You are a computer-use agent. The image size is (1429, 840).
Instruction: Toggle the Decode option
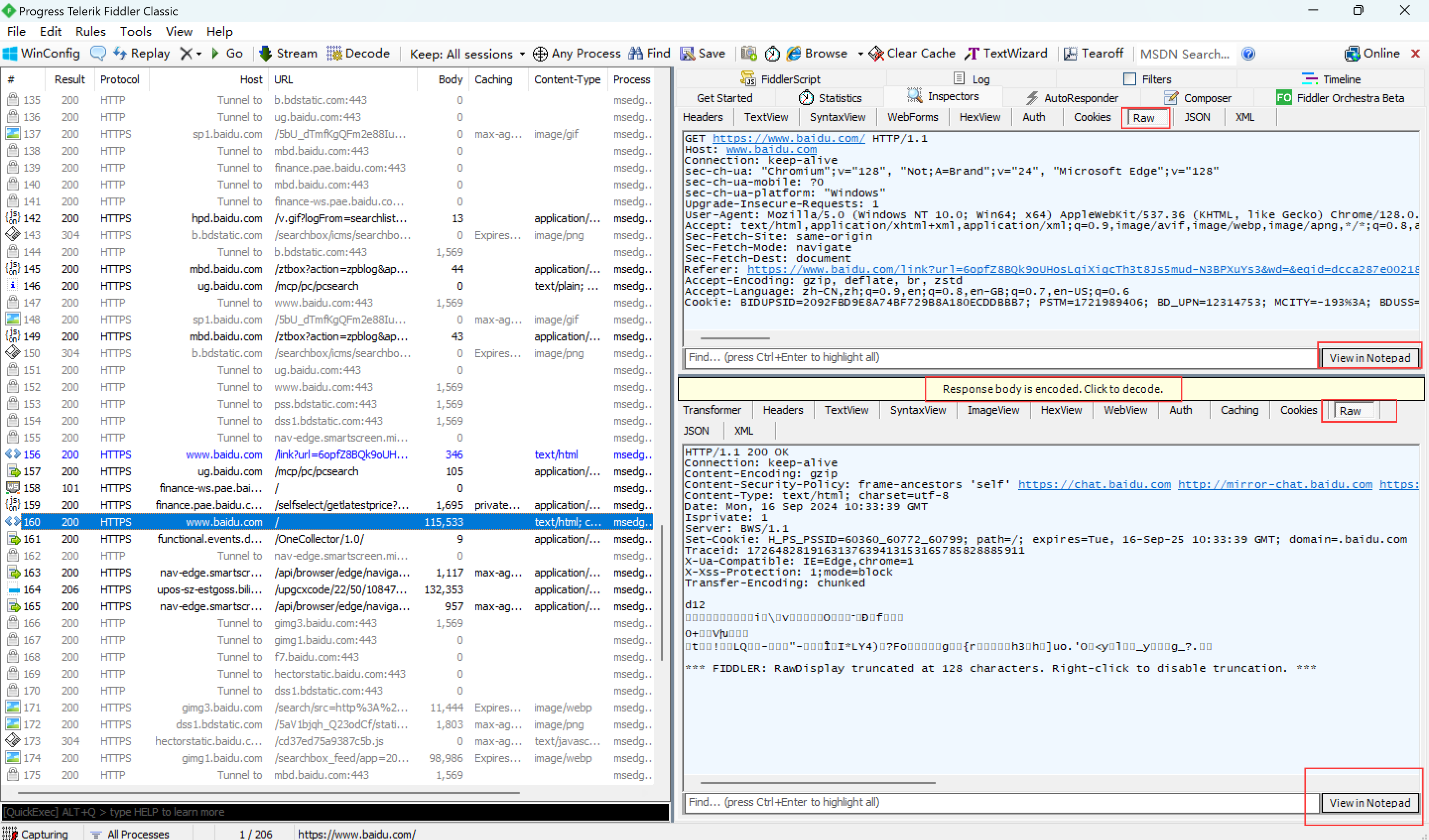click(x=358, y=53)
